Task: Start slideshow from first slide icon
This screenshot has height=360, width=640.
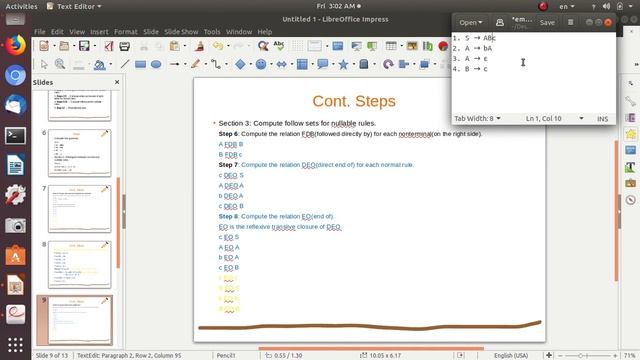Action: [356, 46]
